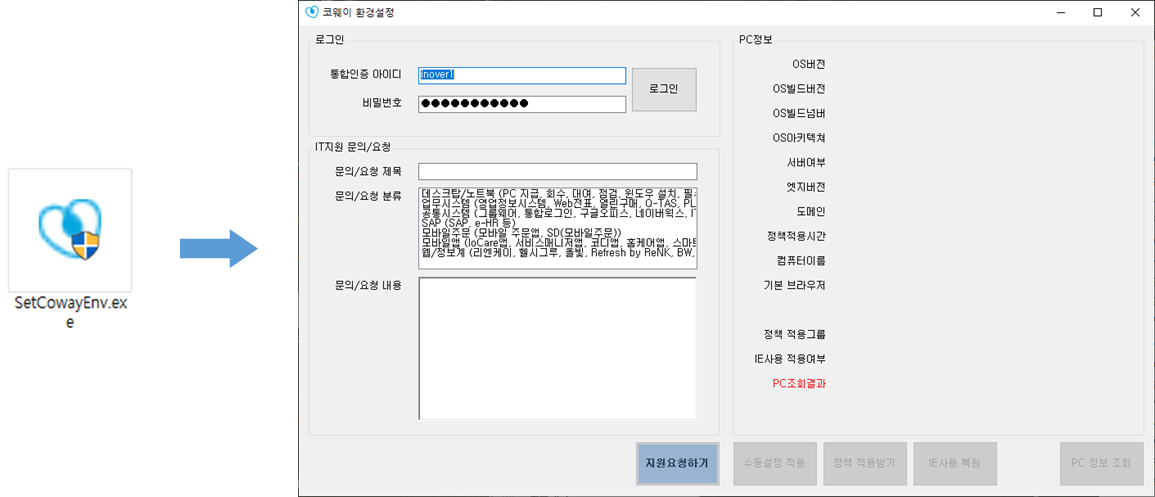The image size is (1155, 497).
Task: Click the OS빌드버전 label
Action: [799, 89]
